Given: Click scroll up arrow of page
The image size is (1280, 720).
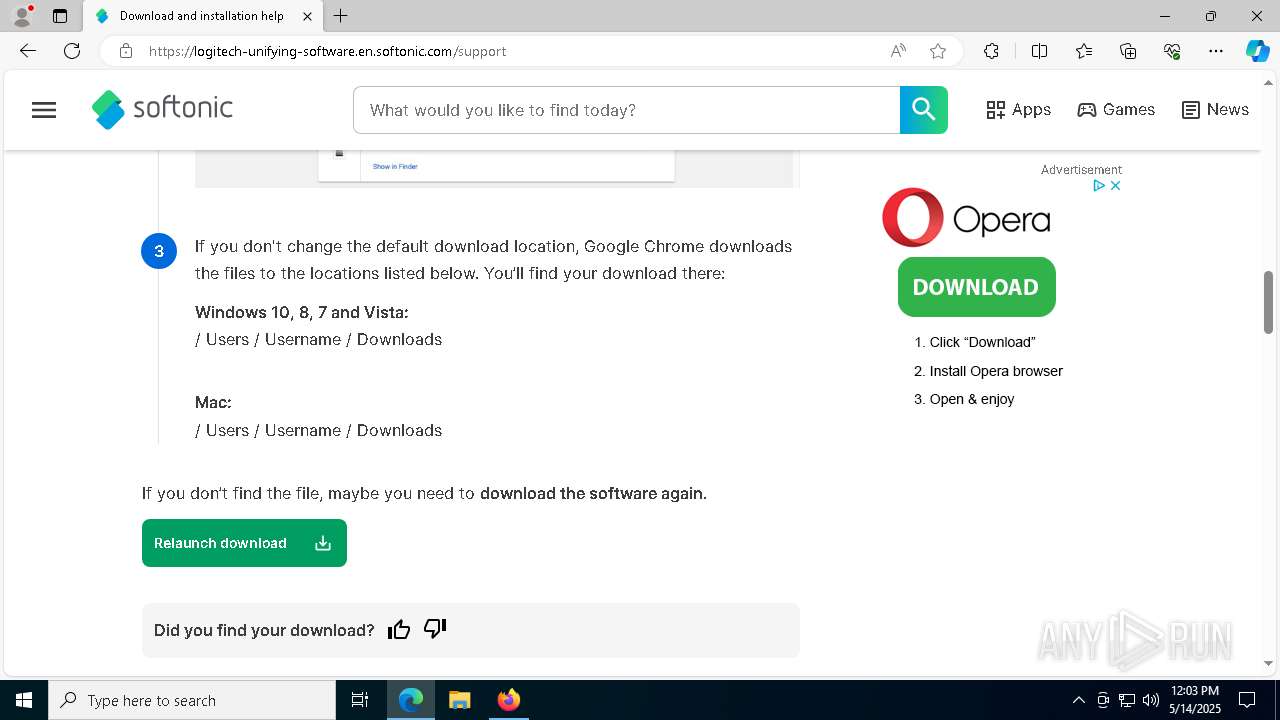Looking at the screenshot, I should tap(1269, 81).
